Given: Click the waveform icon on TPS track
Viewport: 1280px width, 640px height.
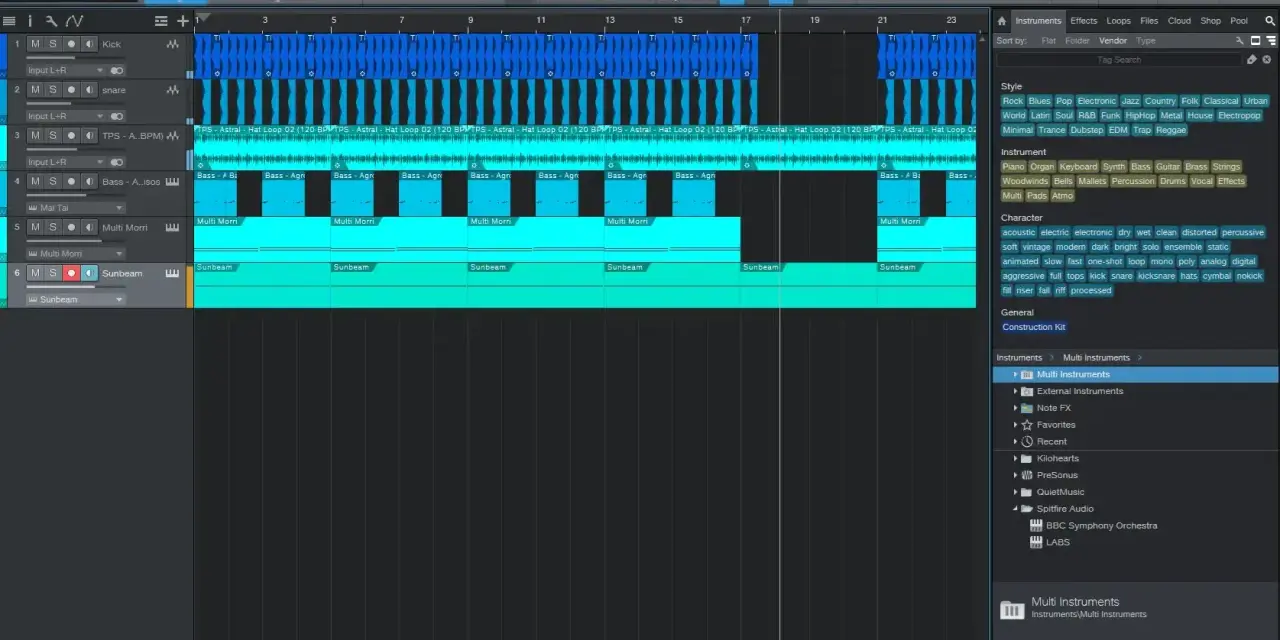Looking at the screenshot, I should pyautogui.click(x=173, y=136).
